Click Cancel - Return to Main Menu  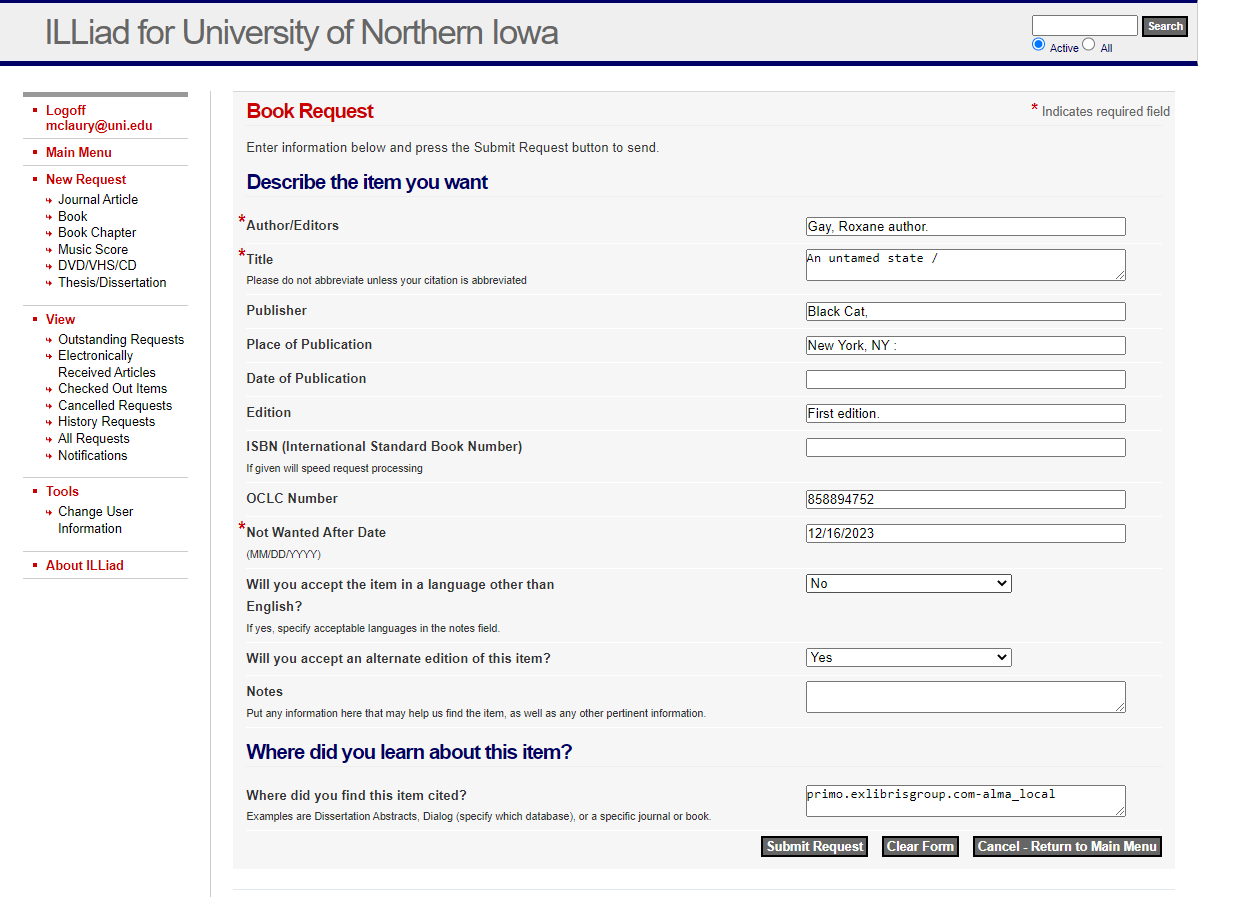click(1067, 846)
